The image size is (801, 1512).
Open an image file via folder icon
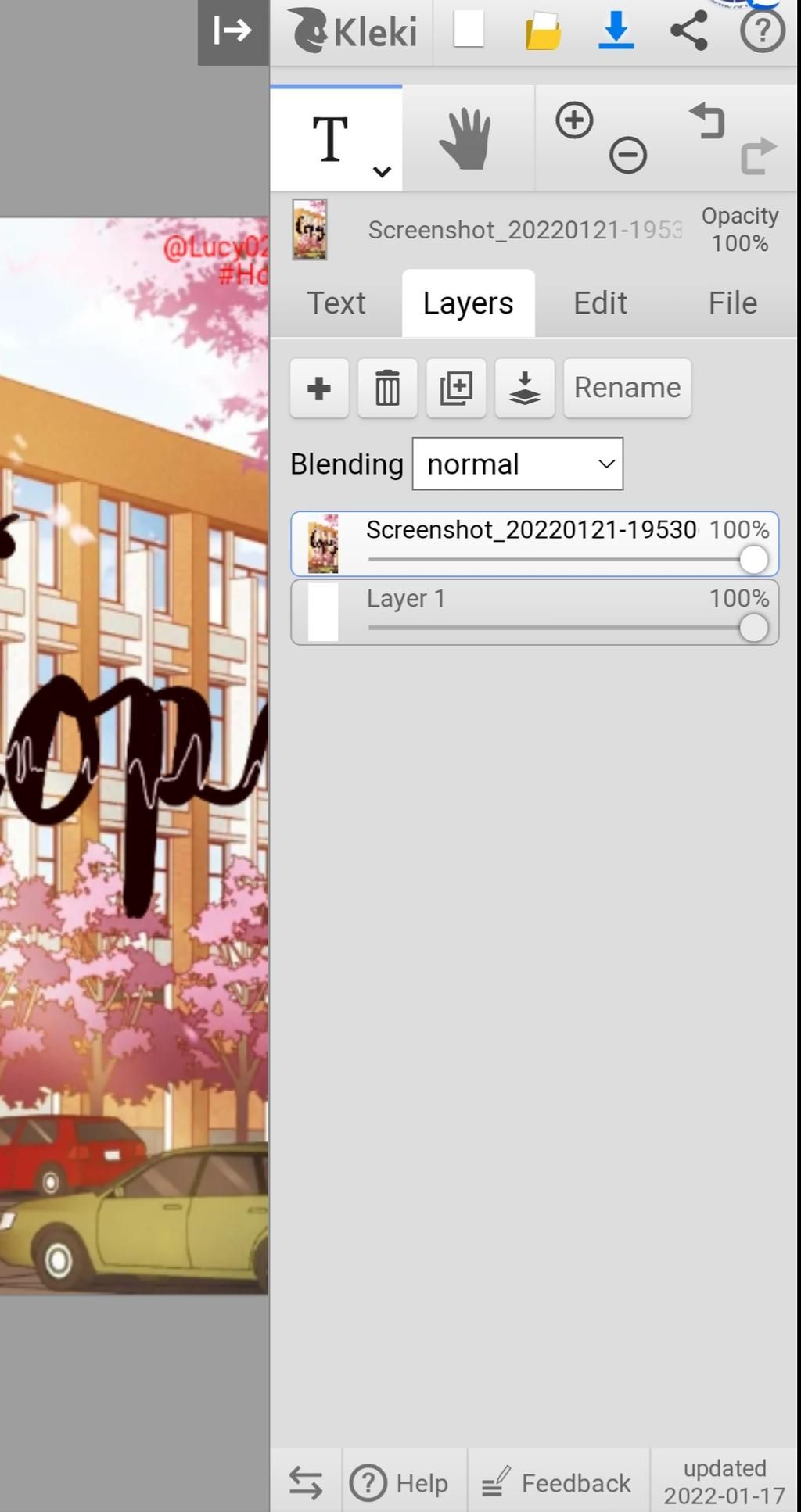(543, 31)
